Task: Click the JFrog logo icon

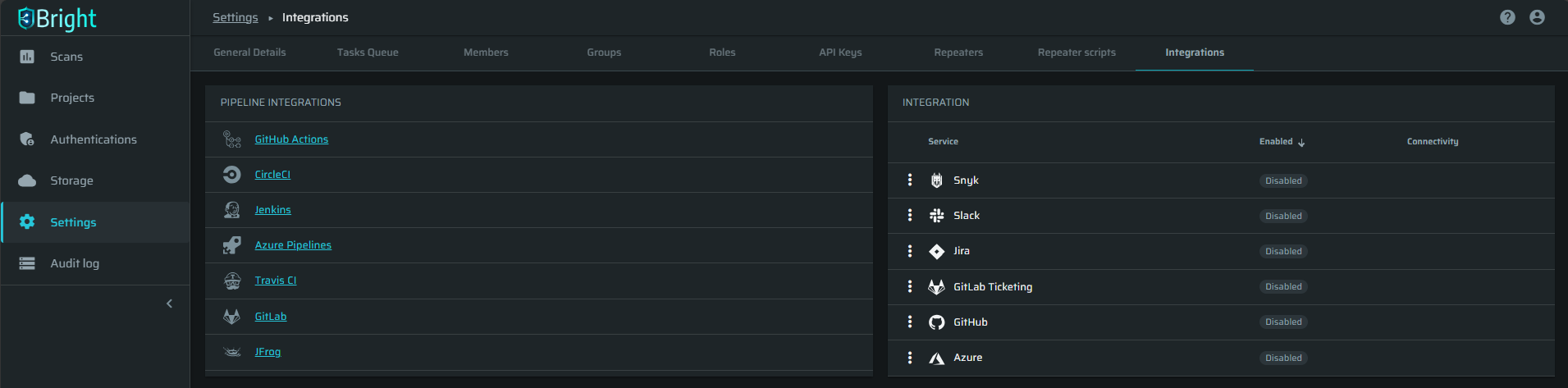Action: 232,352
